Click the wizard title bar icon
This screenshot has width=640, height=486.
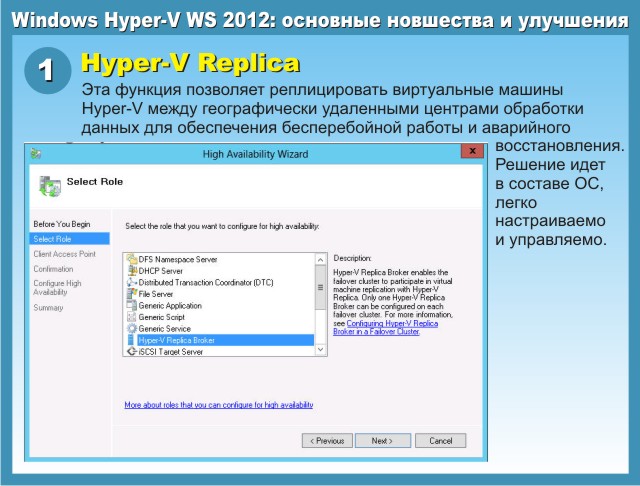pyautogui.click(x=36, y=154)
